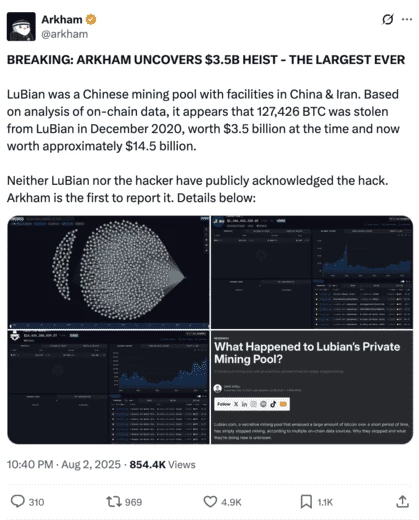
Task: Open the share upload icon
Action: [x=402, y=501]
